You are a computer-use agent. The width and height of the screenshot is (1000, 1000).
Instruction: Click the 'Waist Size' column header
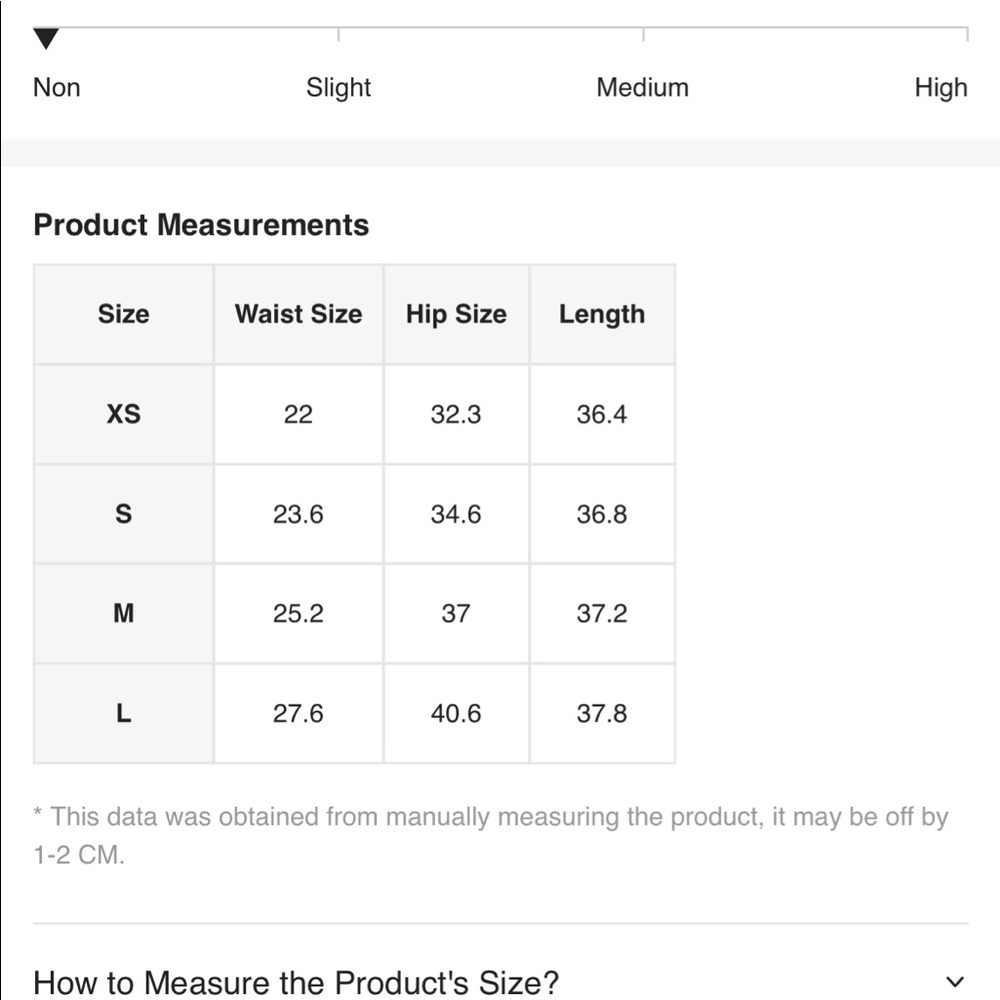click(x=298, y=314)
